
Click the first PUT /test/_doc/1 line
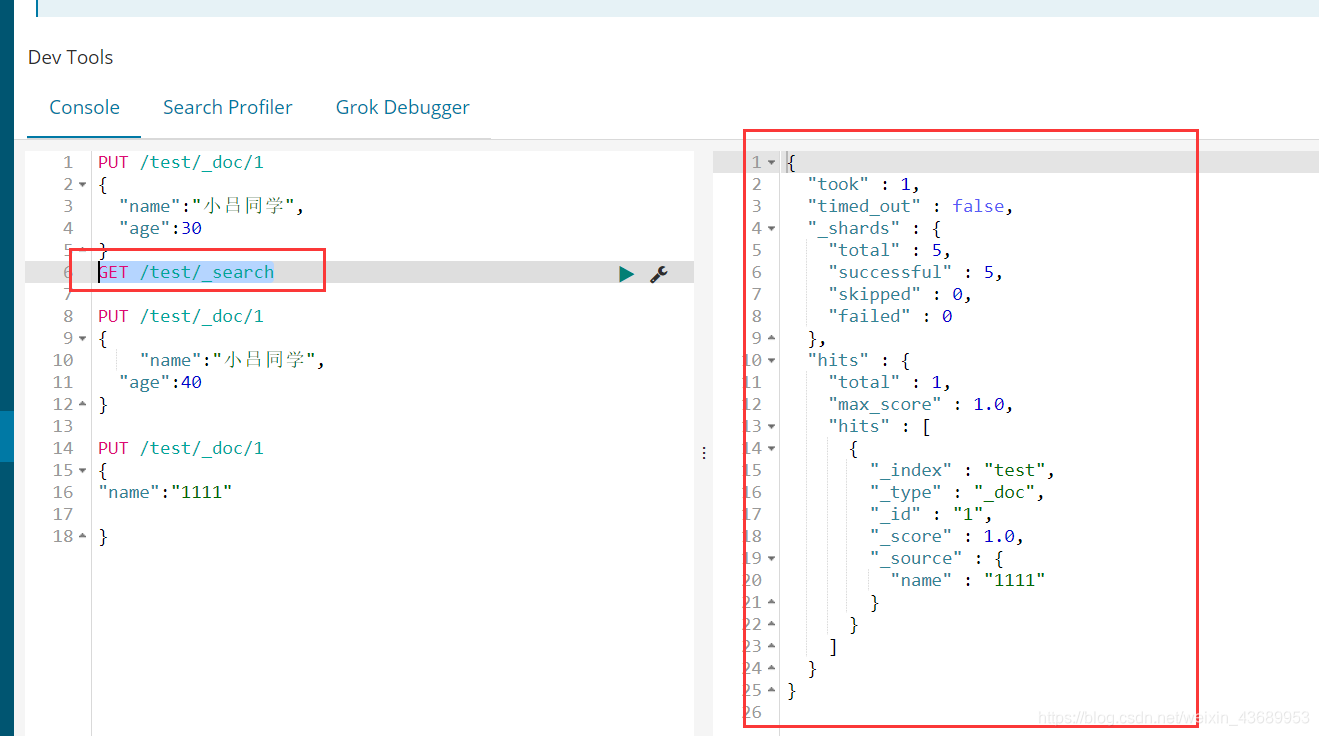coord(181,162)
